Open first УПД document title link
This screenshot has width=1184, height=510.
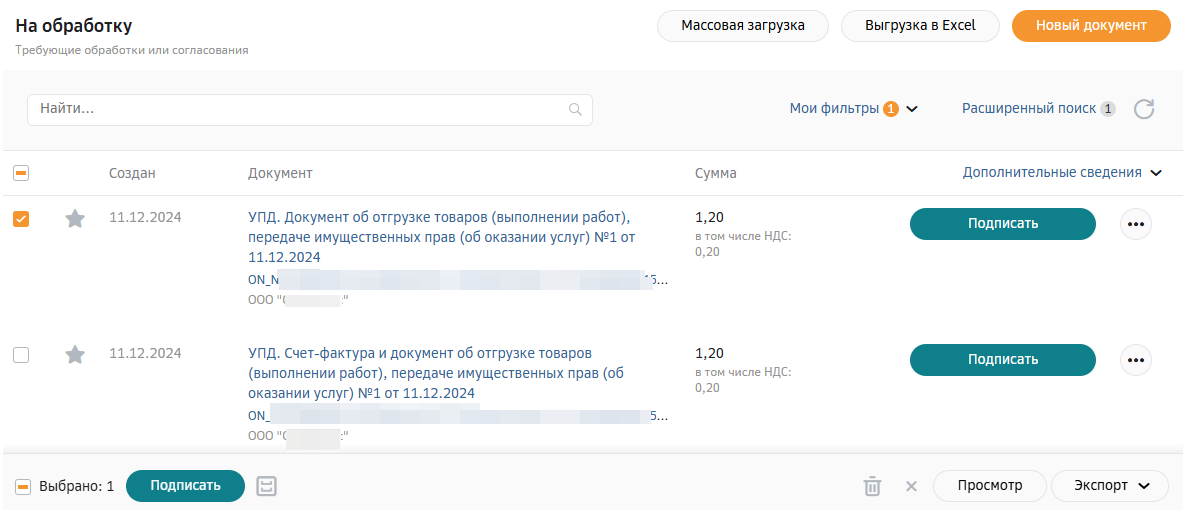(x=439, y=238)
